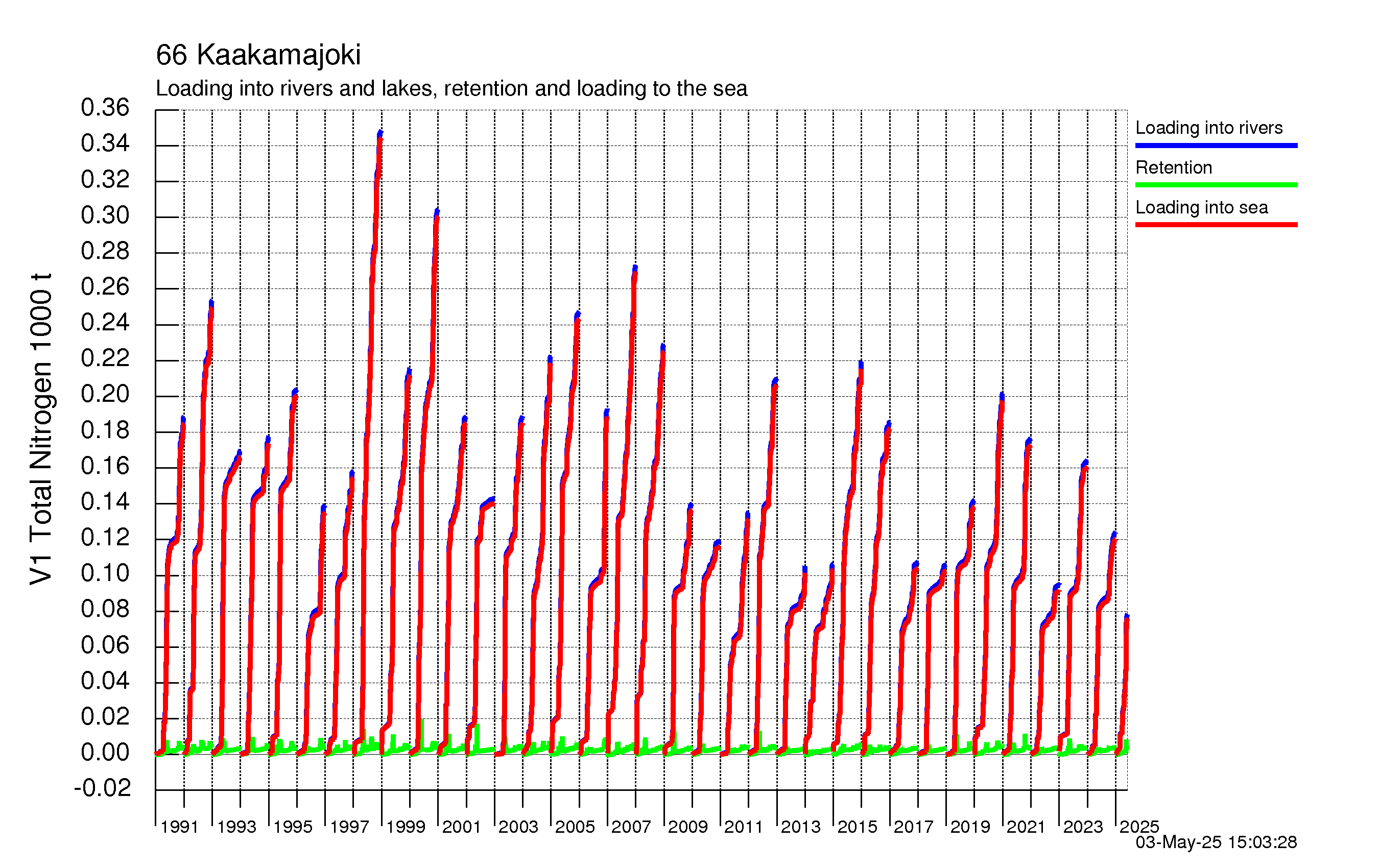Click the red 'Loading into sea' legend line

tap(1217, 225)
